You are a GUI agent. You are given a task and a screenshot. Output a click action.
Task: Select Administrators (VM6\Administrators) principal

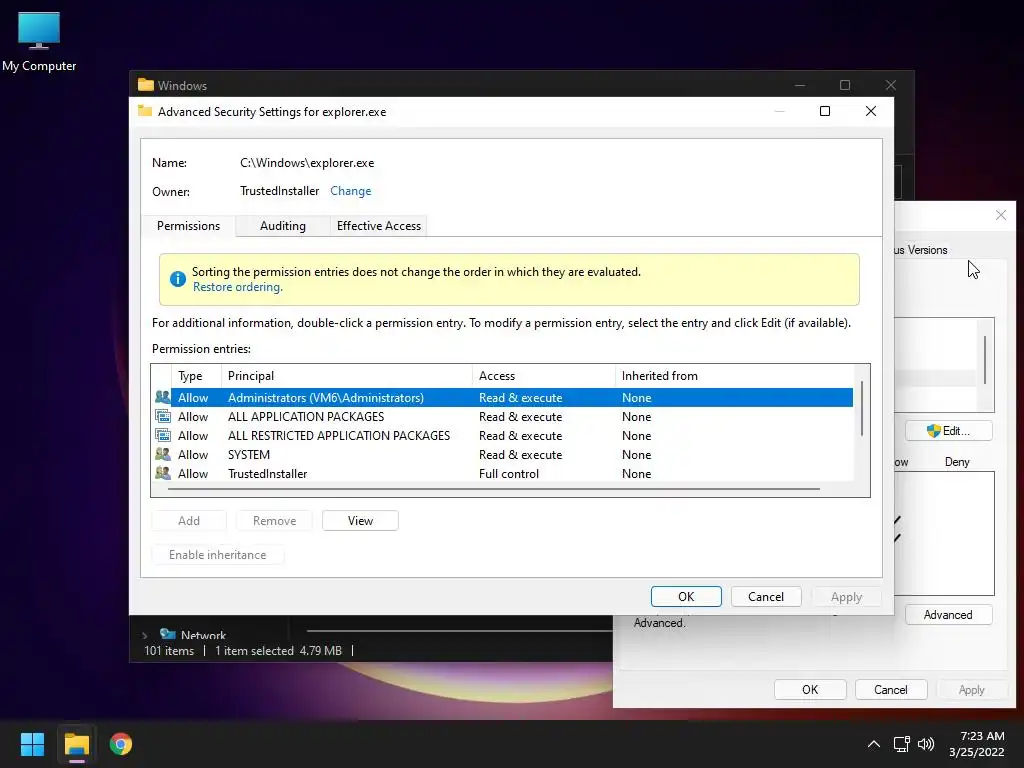click(x=325, y=397)
